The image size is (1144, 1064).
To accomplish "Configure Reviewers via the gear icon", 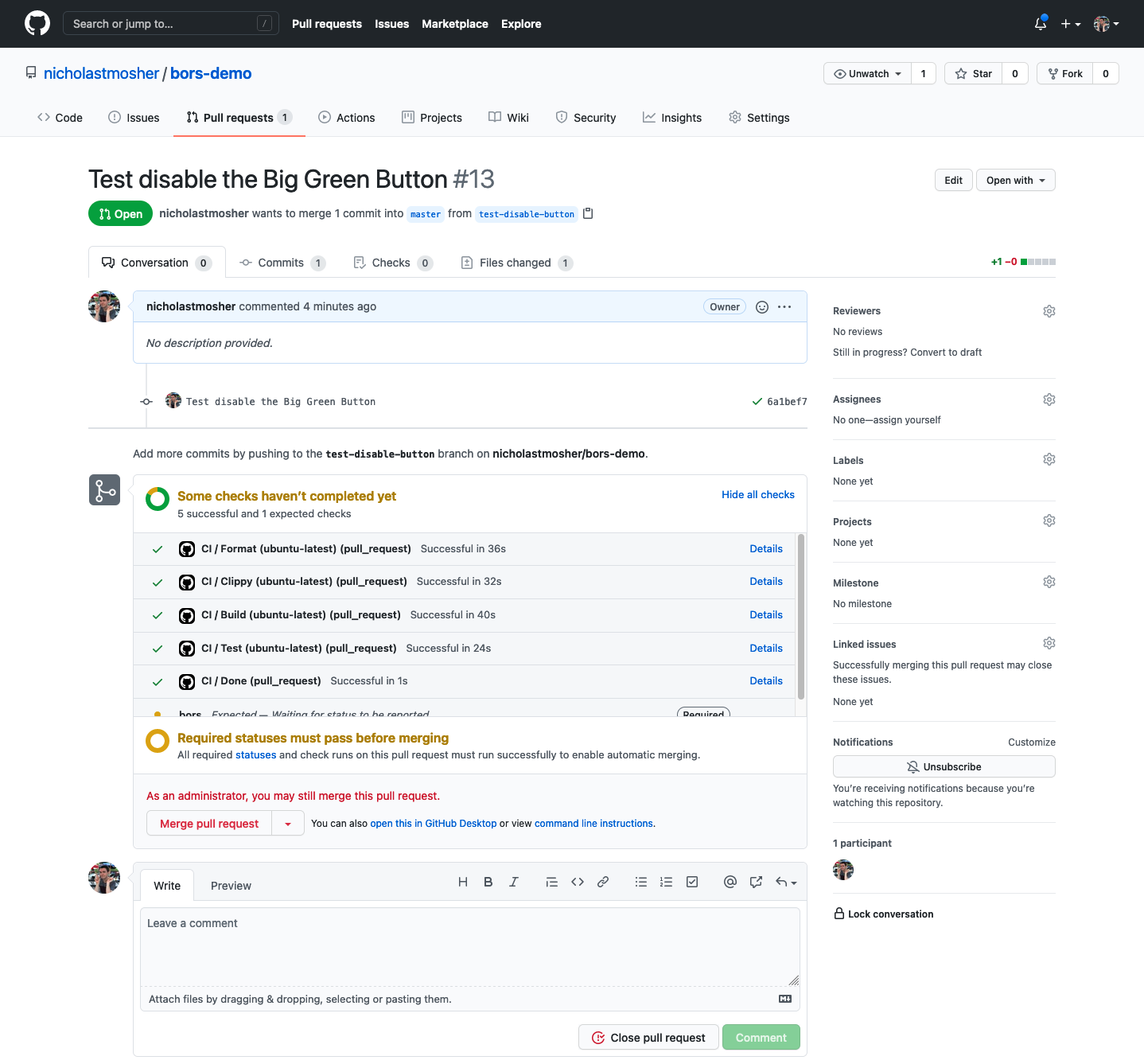I will point(1049,310).
